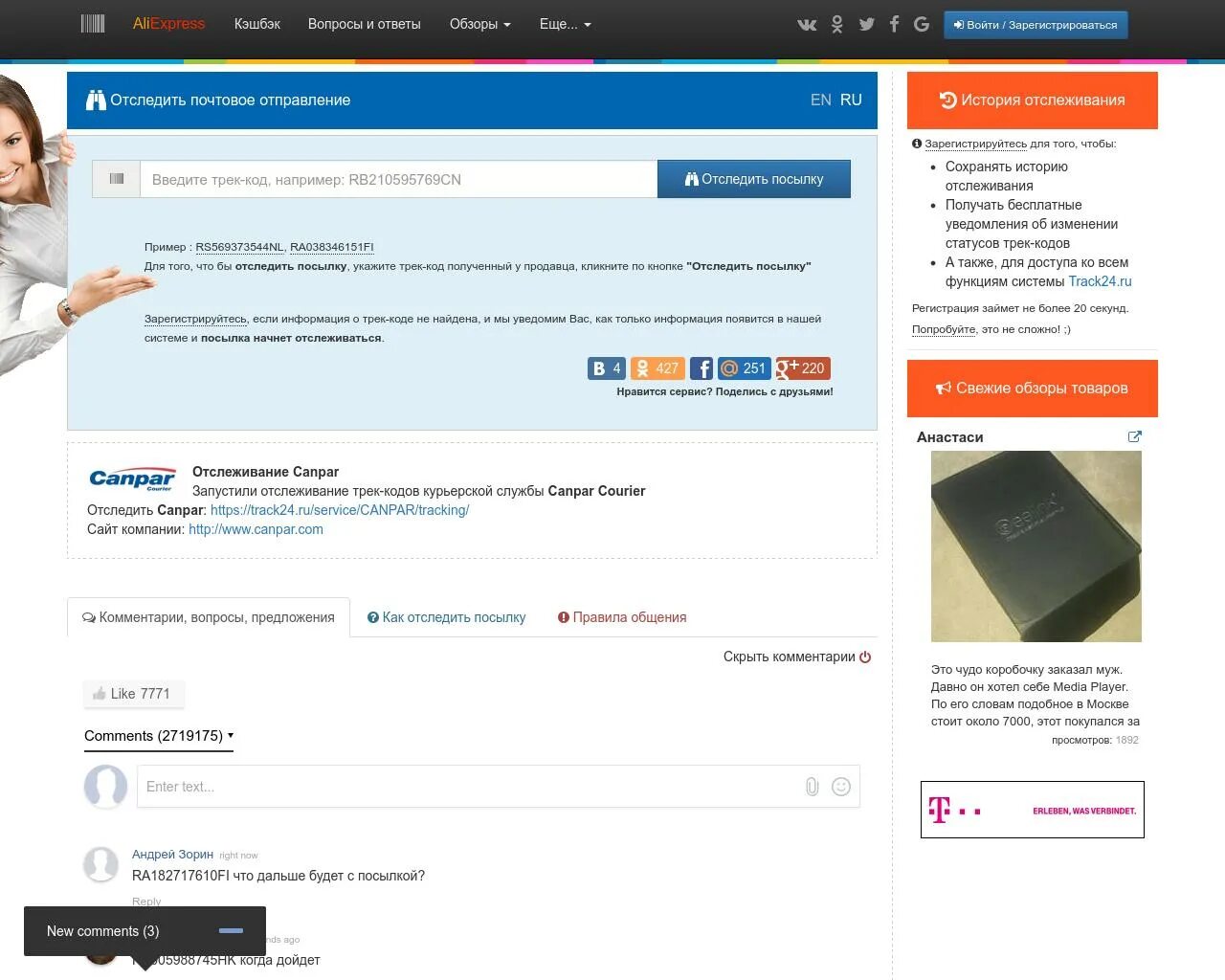Viewport: 1225px width, 980px height.
Task: Share via VK button showing 4
Action: point(606,368)
